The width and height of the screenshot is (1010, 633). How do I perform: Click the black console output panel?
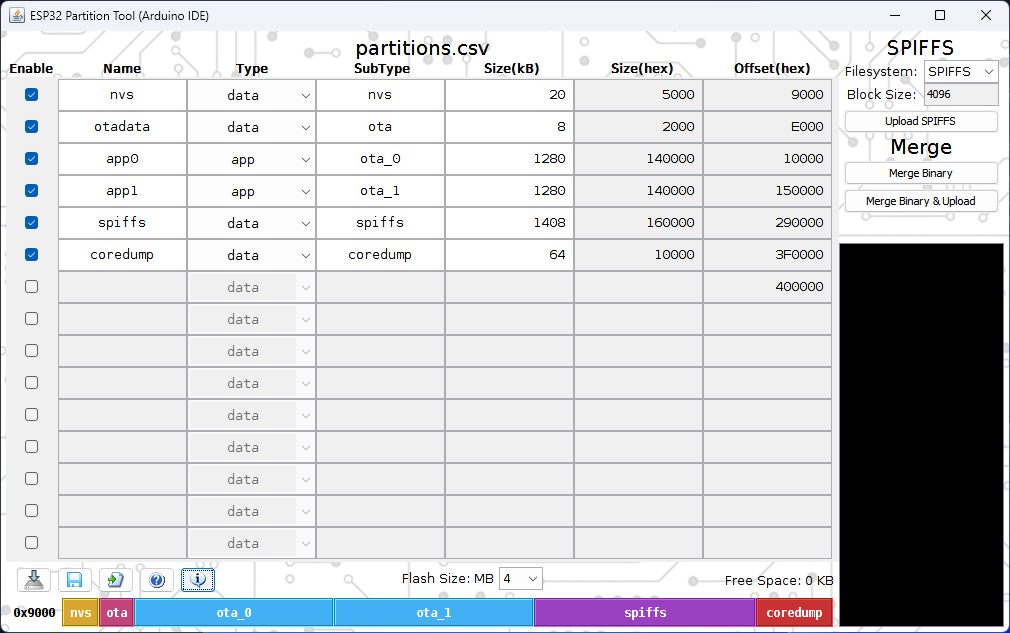coord(921,435)
